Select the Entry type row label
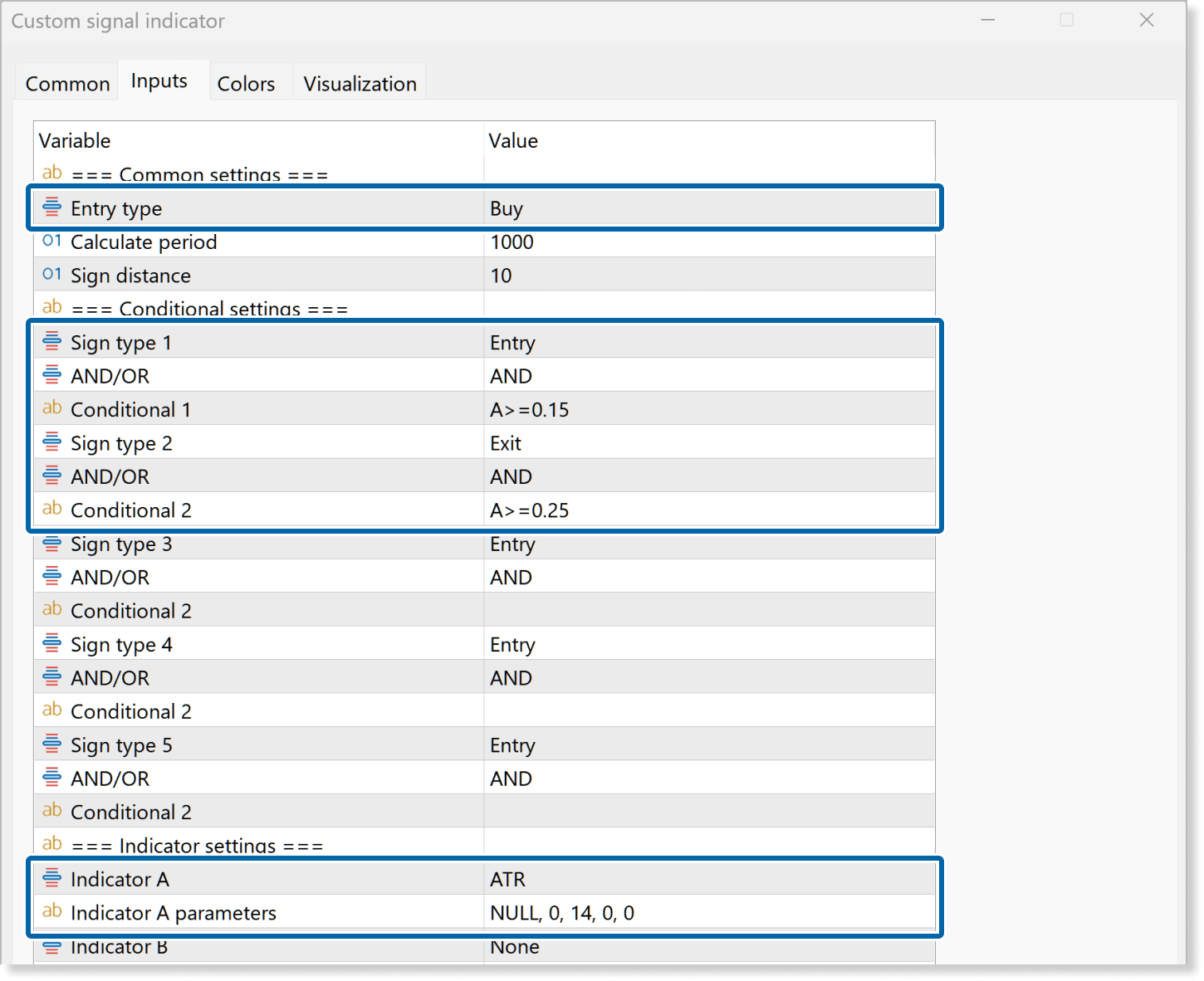 click(116, 208)
